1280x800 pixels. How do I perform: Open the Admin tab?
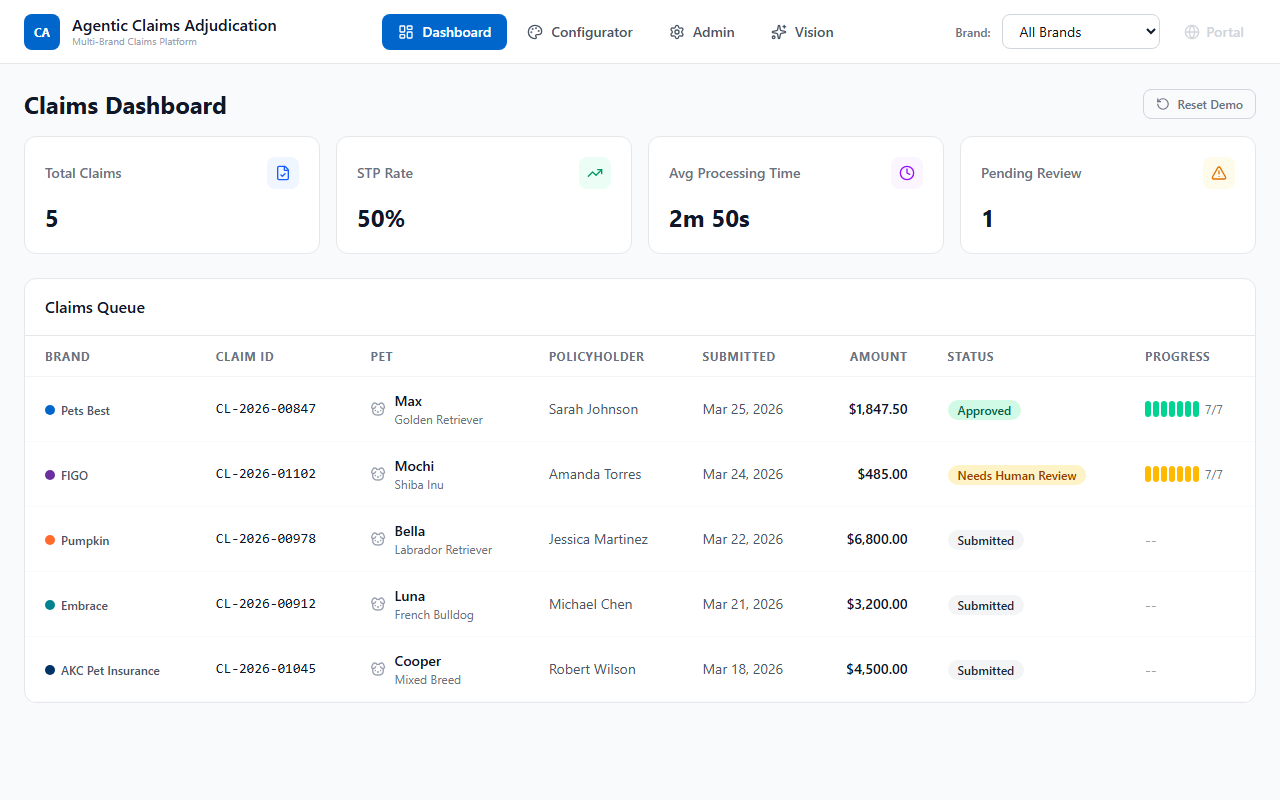click(x=702, y=32)
